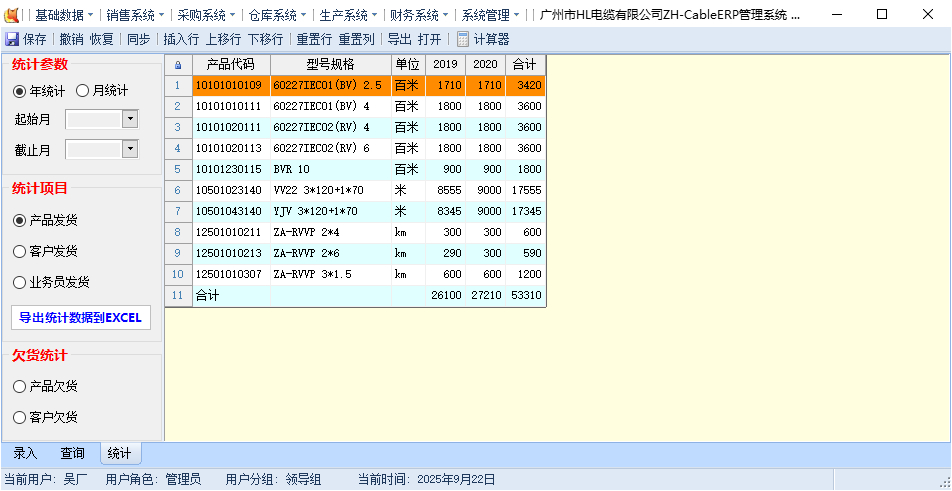Screen dimensions: 952x491
Task: Expand the end month (截止月) dropdown
Action: (130, 149)
